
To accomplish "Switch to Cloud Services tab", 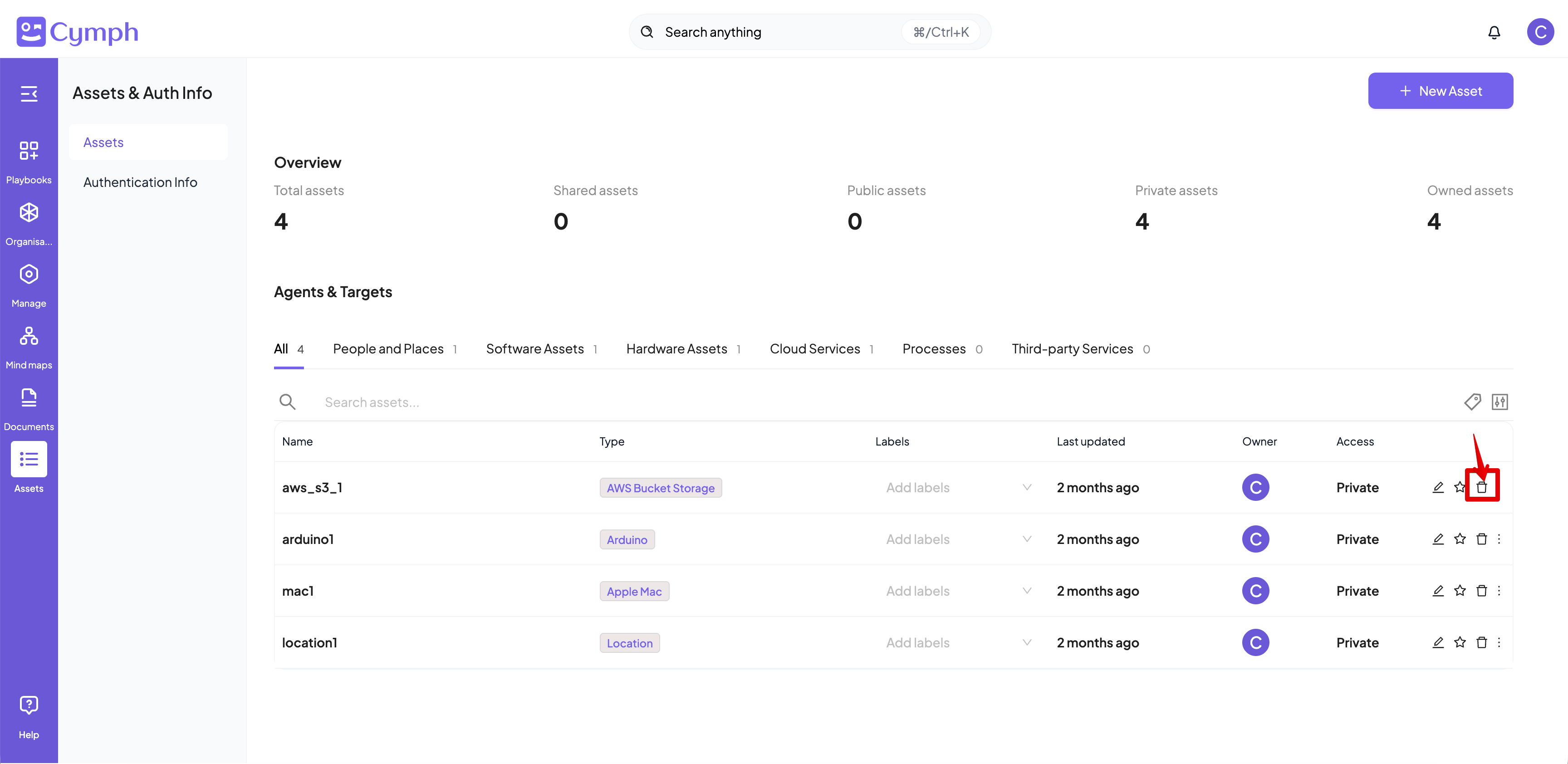I will 814,349.
